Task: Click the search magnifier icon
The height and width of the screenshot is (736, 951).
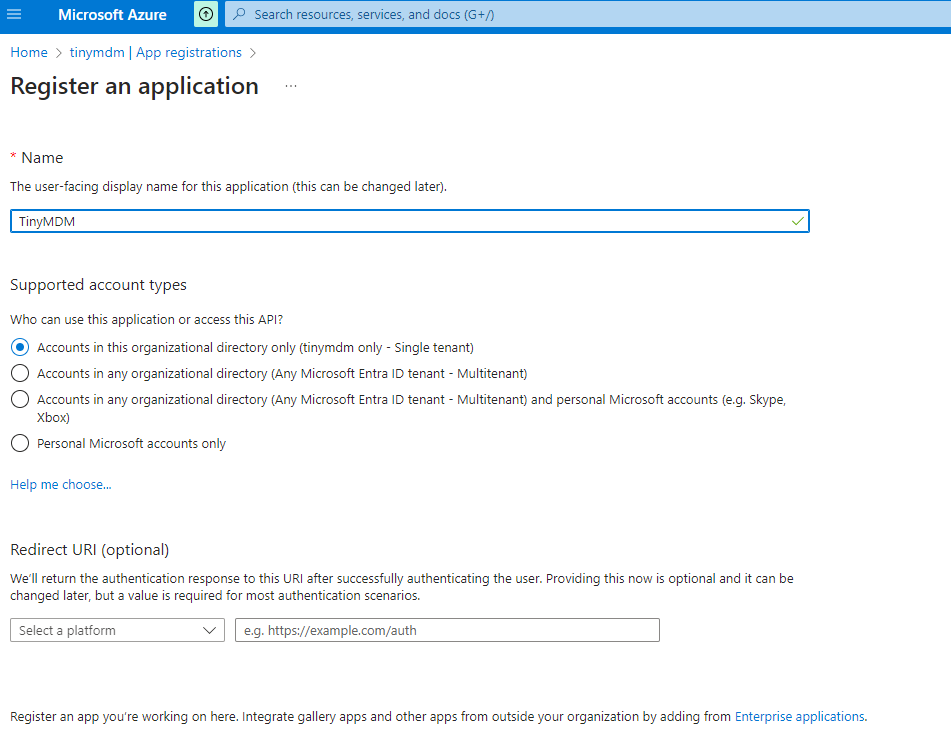Action: pyautogui.click(x=240, y=14)
